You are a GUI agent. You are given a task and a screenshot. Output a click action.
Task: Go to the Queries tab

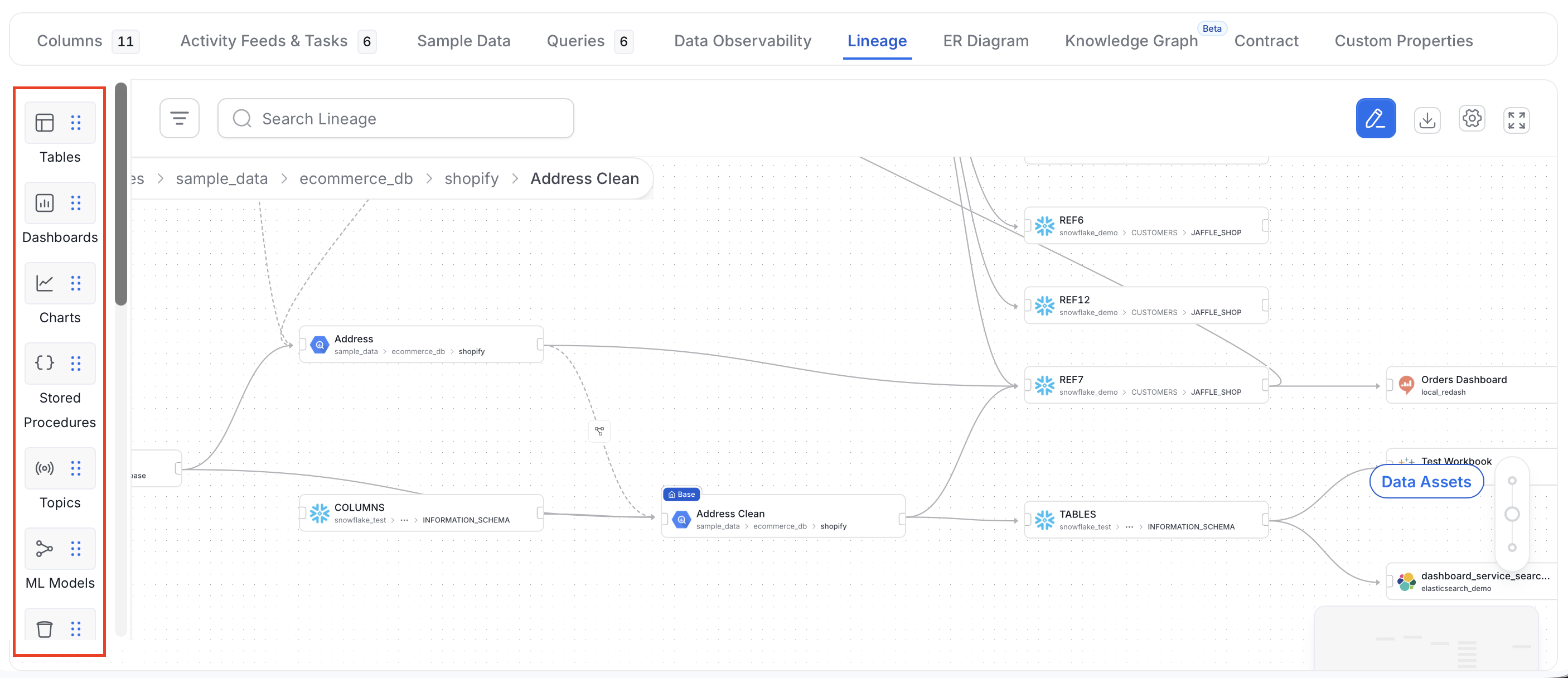(x=590, y=41)
